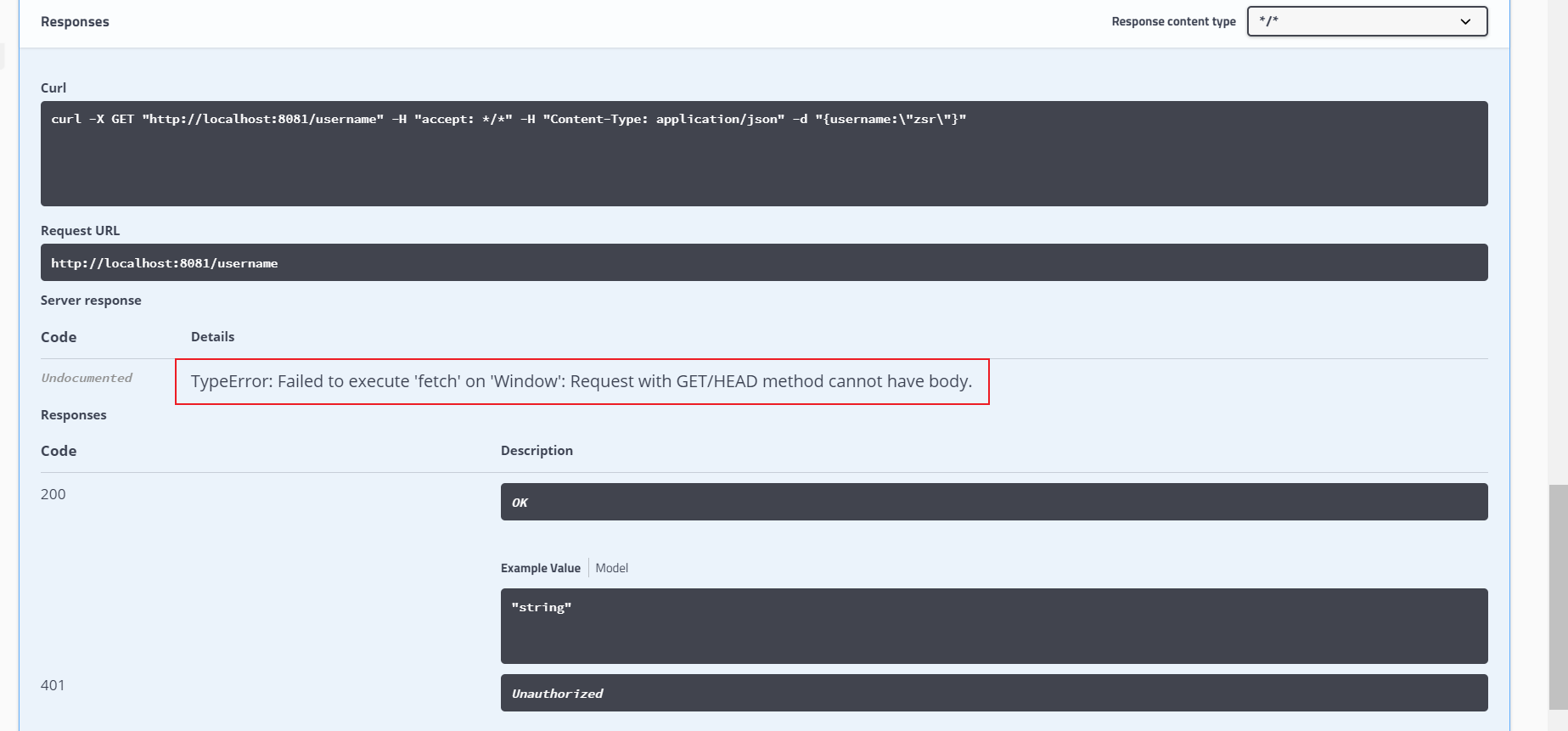The width and height of the screenshot is (1568, 731).
Task: Switch to the Model tab
Action: (612, 568)
